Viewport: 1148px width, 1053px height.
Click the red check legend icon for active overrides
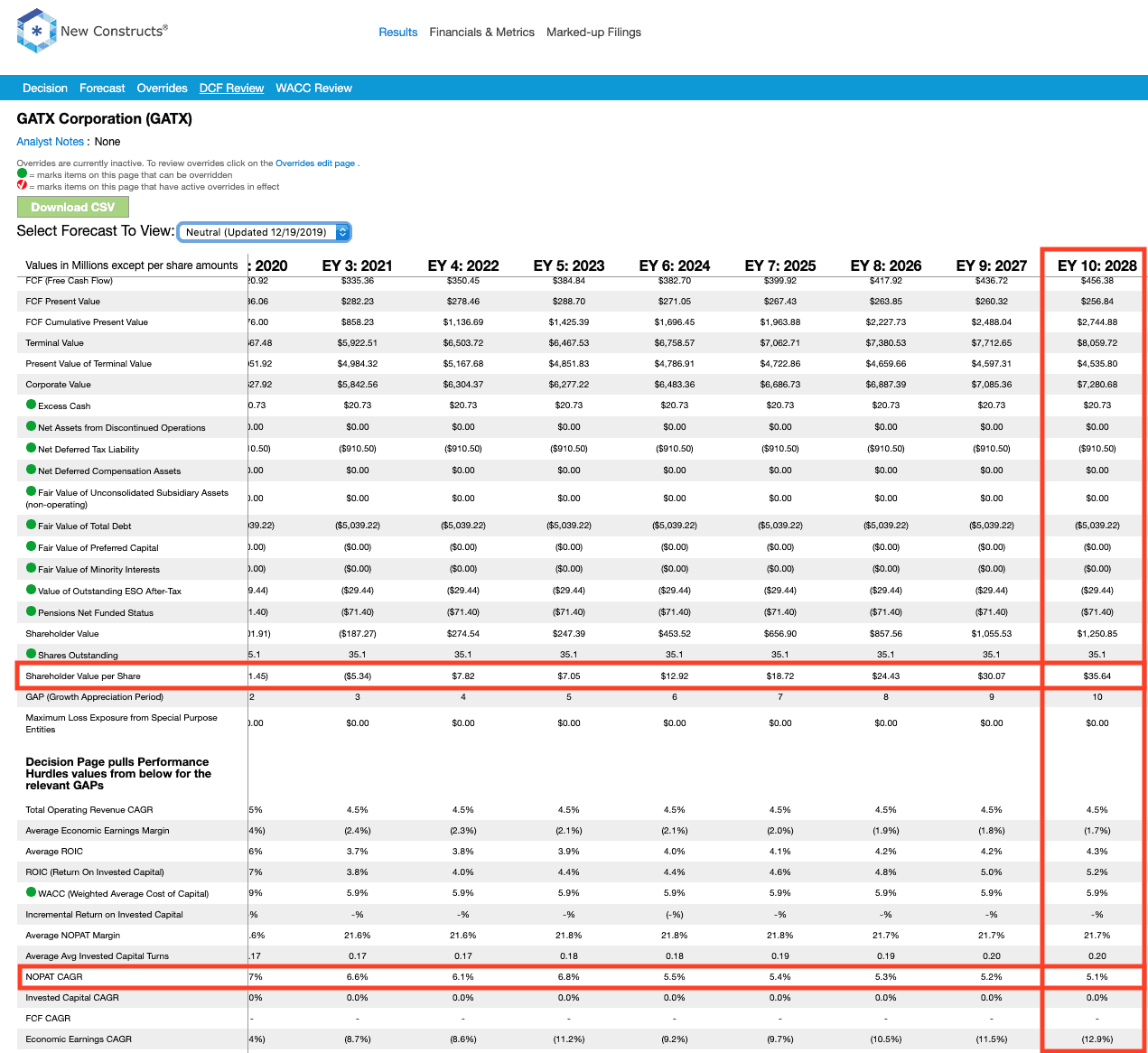[x=22, y=185]
